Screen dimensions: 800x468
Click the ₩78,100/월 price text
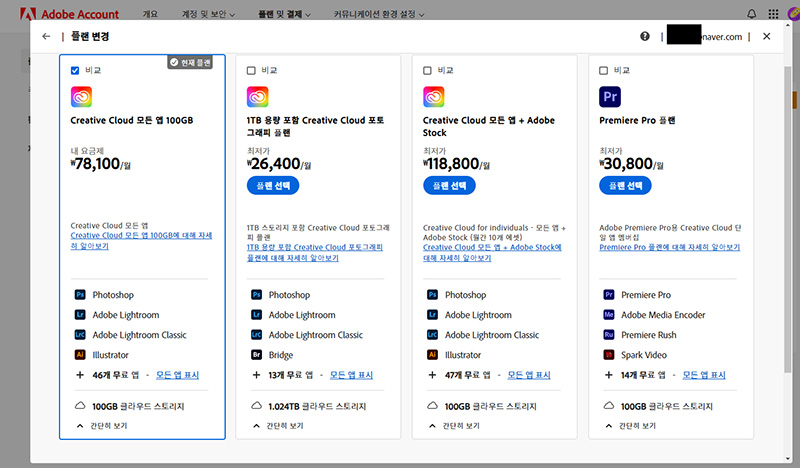[x=101, y=164]
